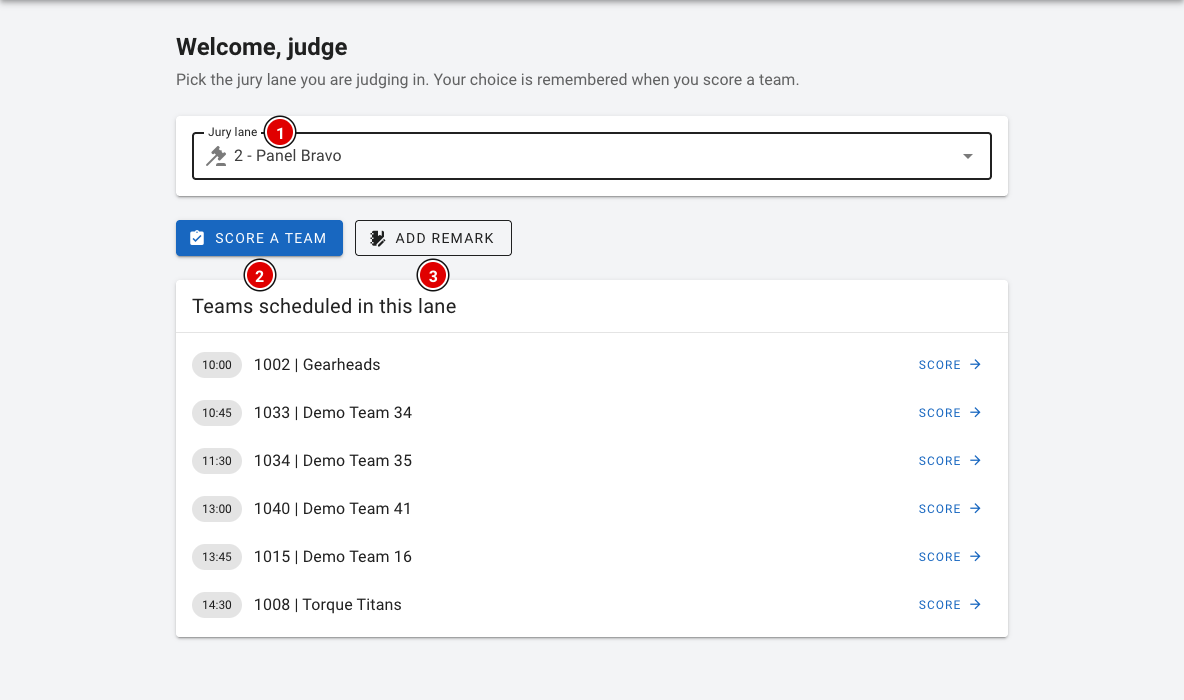
Task: Click the 14:30 time chip
Action: pyautogui.click(x=217, y=604)
